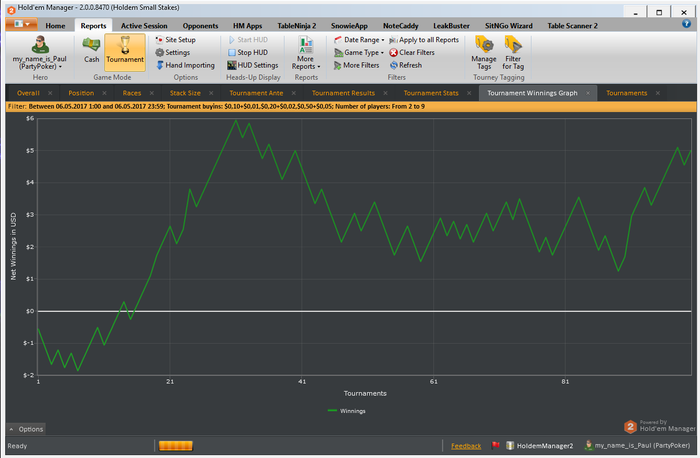Click the red flag status icon
This screenshot has height=458, width=700.
pos(495,445)
